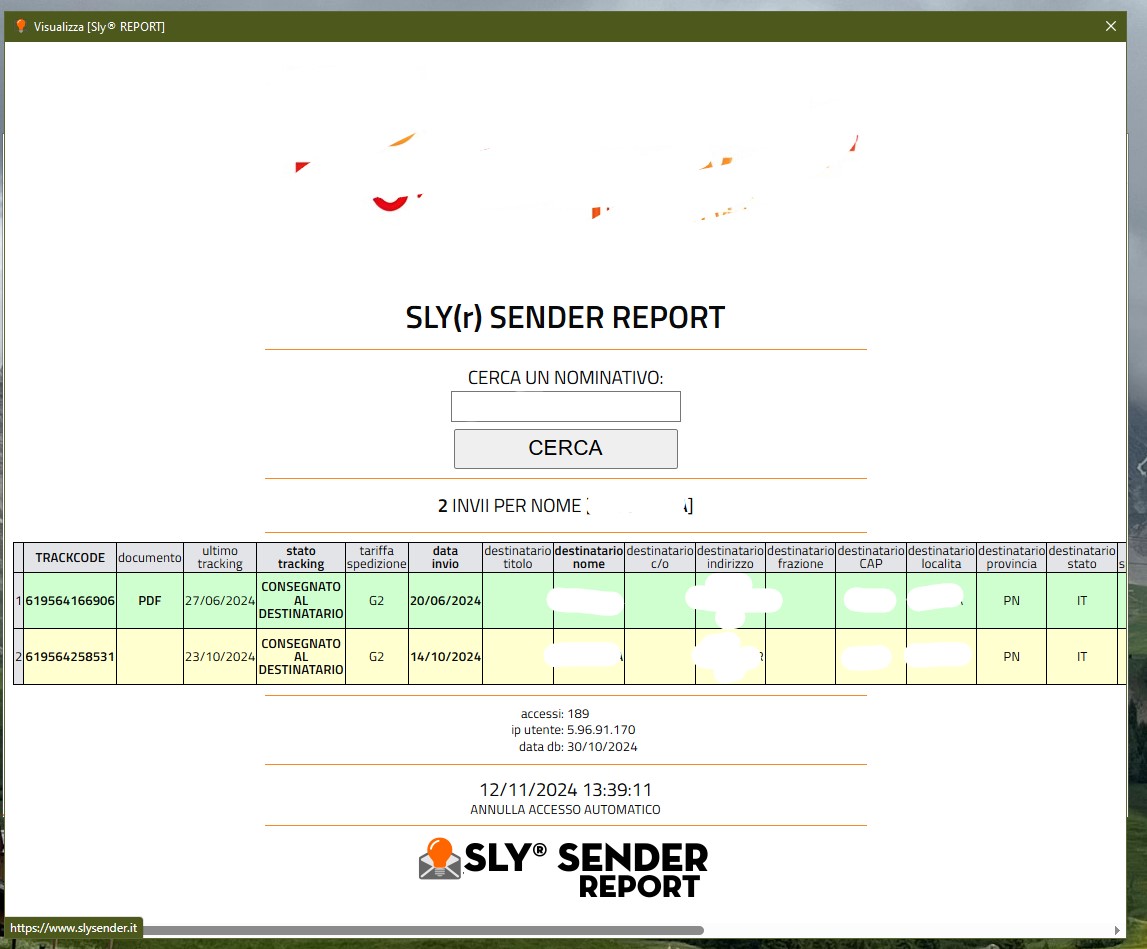The image size is (1147, 949).
Task: Click the data db 30/10/2024 text
Action: click(x=578, y=746)
